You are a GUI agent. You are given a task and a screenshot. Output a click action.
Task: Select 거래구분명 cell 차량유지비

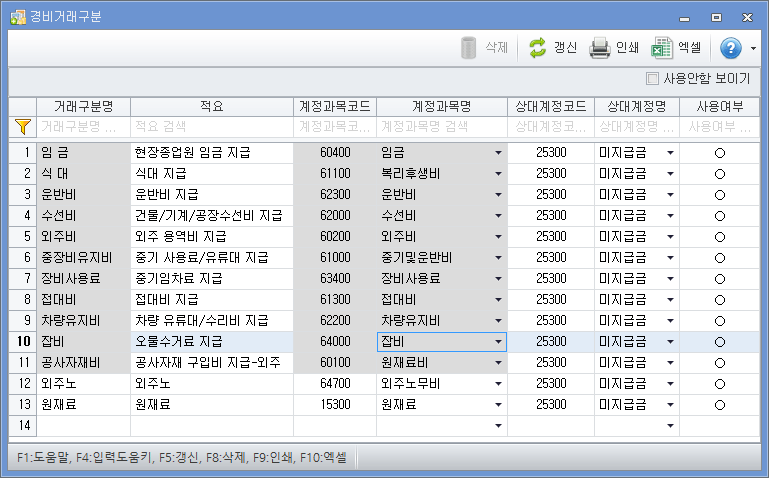[83, 321]
